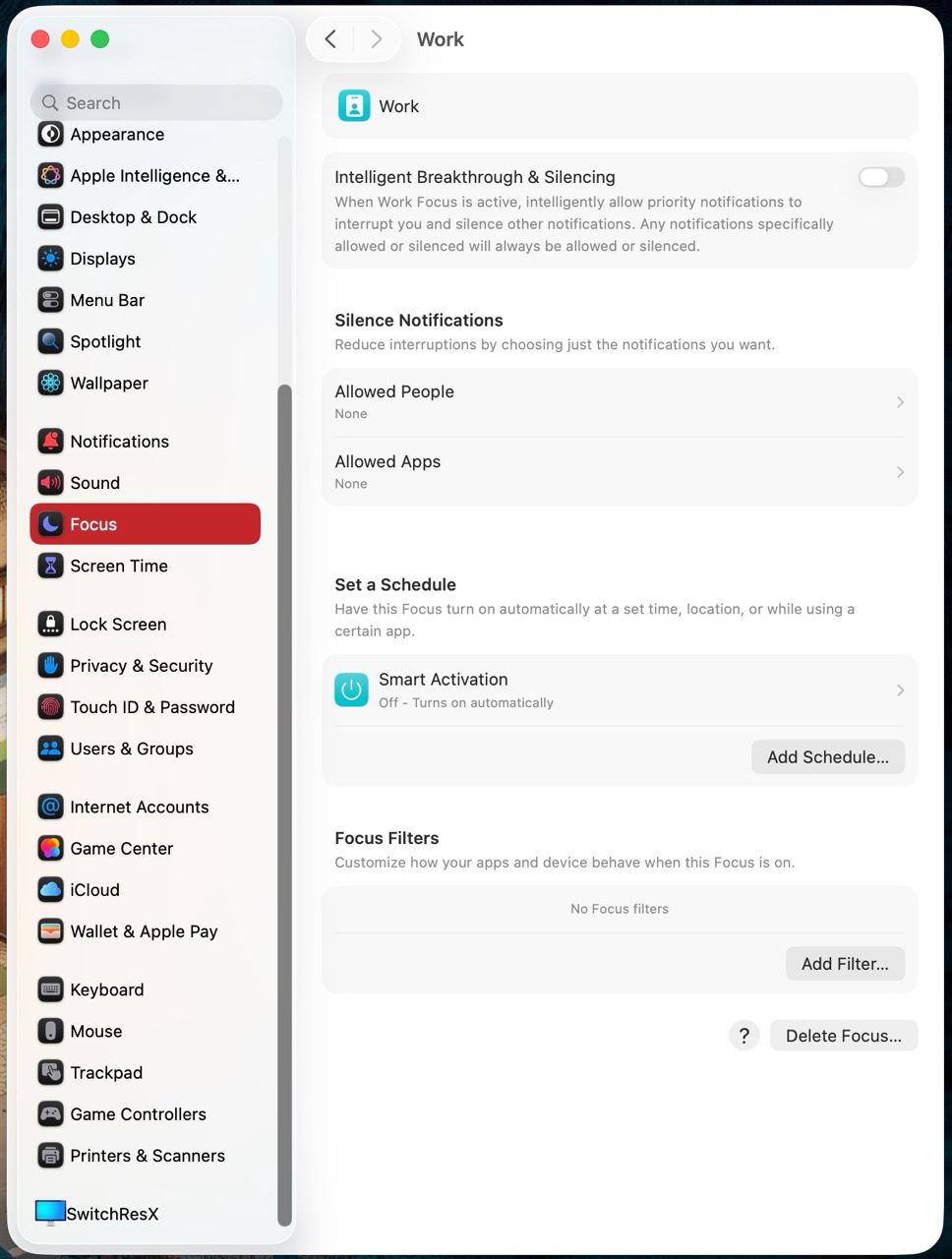Click the Add Filter button

coord(845,964)
